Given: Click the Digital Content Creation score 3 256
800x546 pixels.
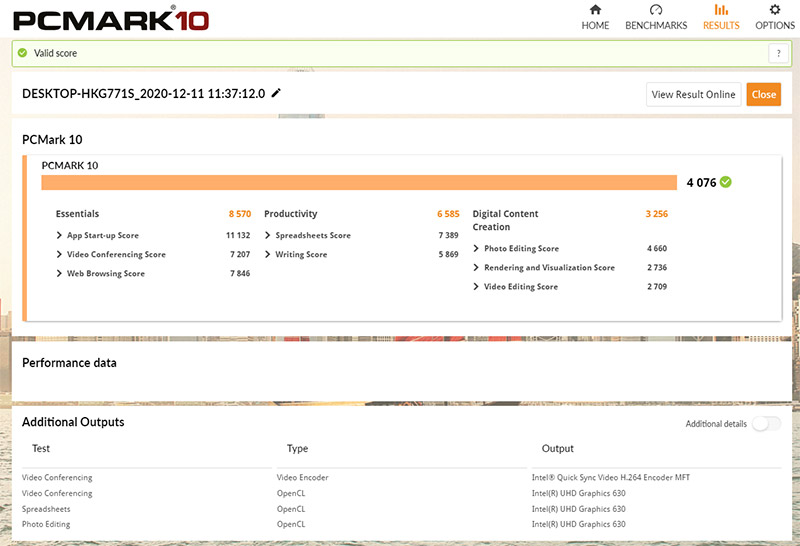Looking at the screenshot, I should pyautogui.click(x=657, y=214).
